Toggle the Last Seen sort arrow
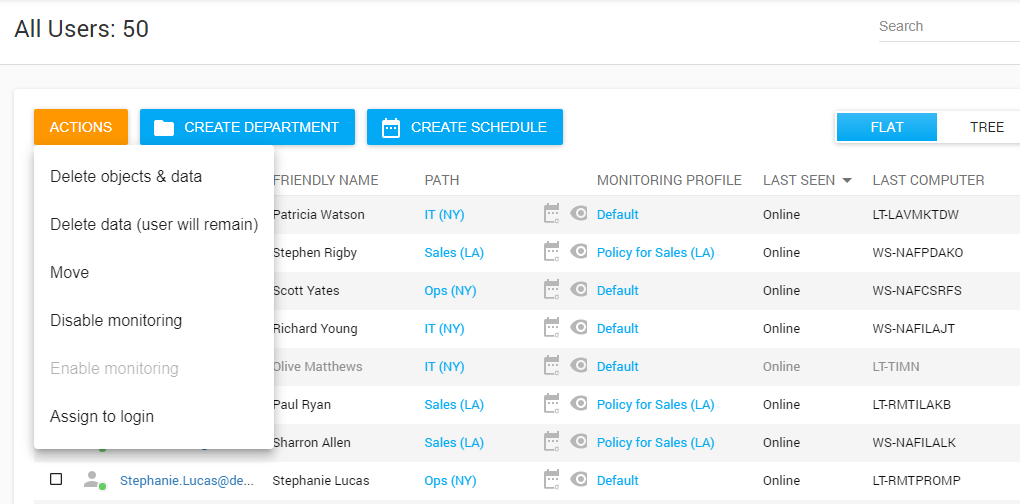Image resolution: width=1020 pixels, height=504 pixels. pyautogui.click(x=846, y=180)
